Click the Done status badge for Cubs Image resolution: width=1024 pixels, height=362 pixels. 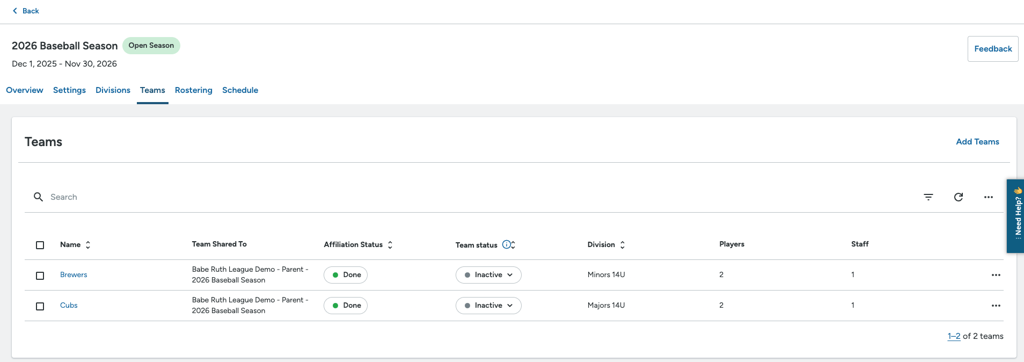346,305
